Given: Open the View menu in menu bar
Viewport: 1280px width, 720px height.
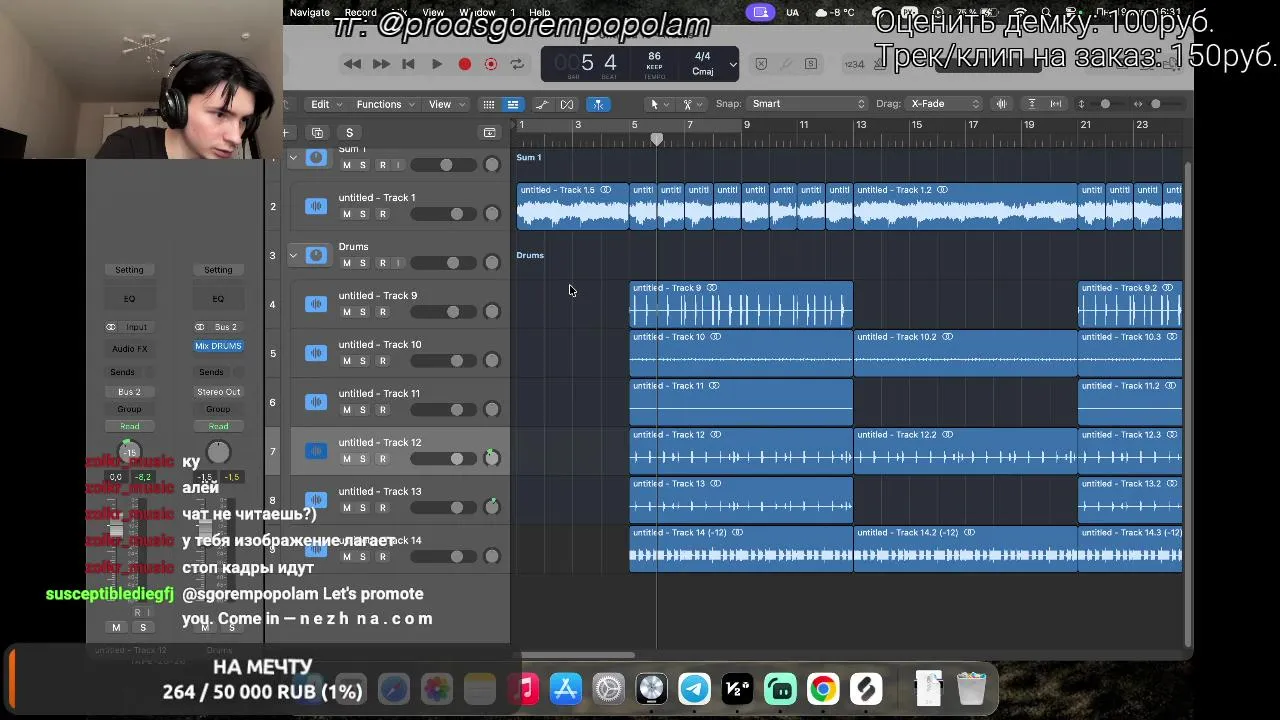Looking at the screenshot, I should point(433,12).
